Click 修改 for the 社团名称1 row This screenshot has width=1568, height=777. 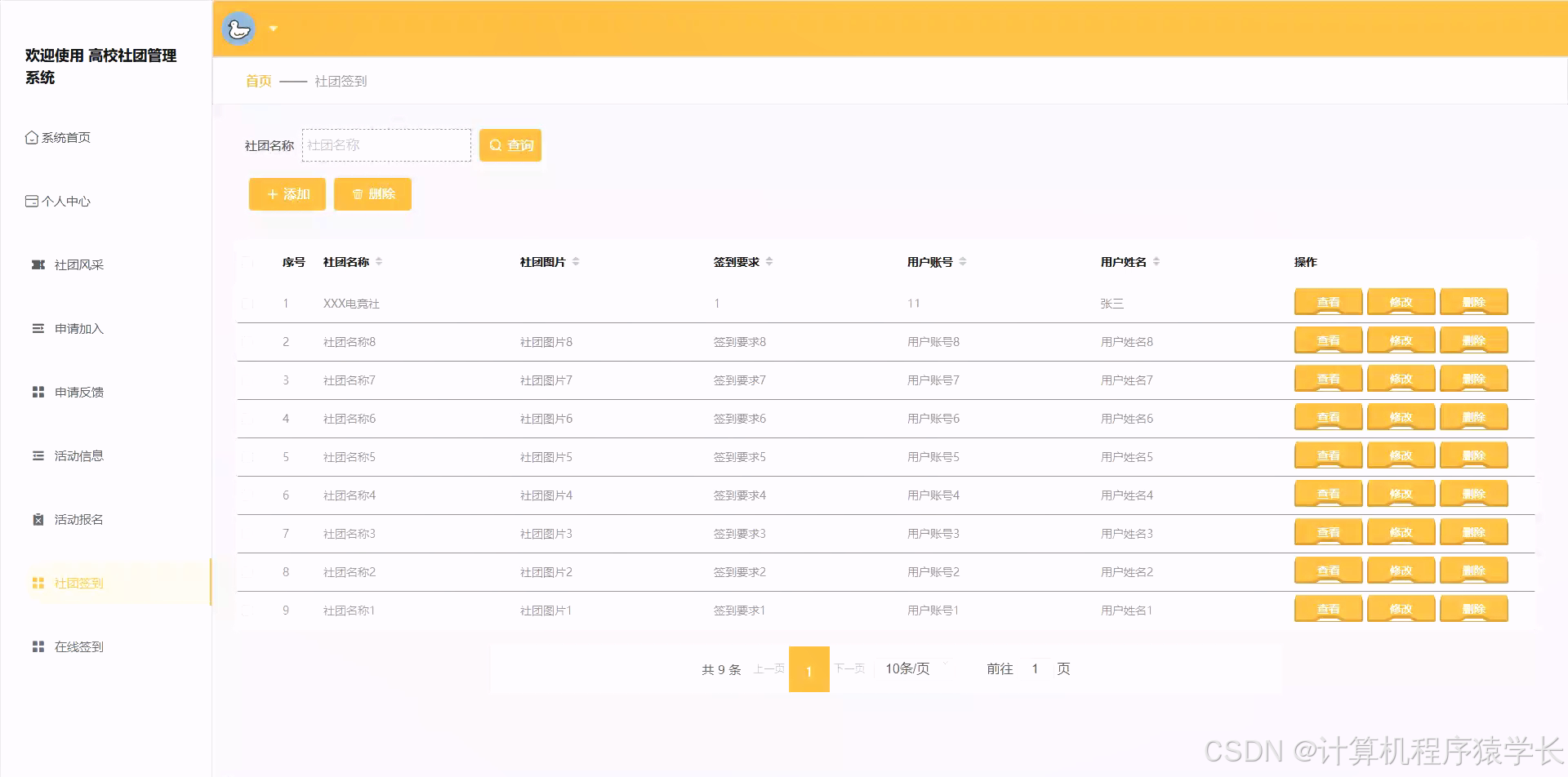(x=1401, y=609)
